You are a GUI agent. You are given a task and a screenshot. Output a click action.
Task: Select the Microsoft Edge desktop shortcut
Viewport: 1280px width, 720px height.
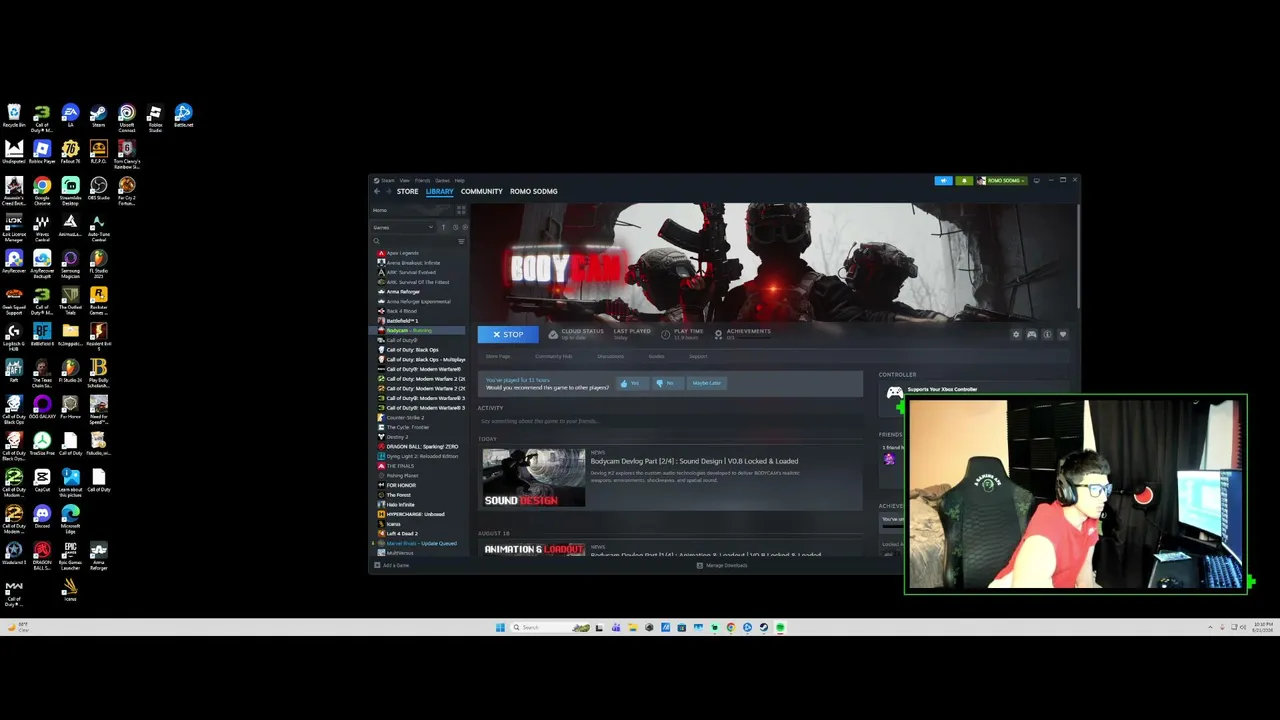pyautogui.click(x=70, y=518)
